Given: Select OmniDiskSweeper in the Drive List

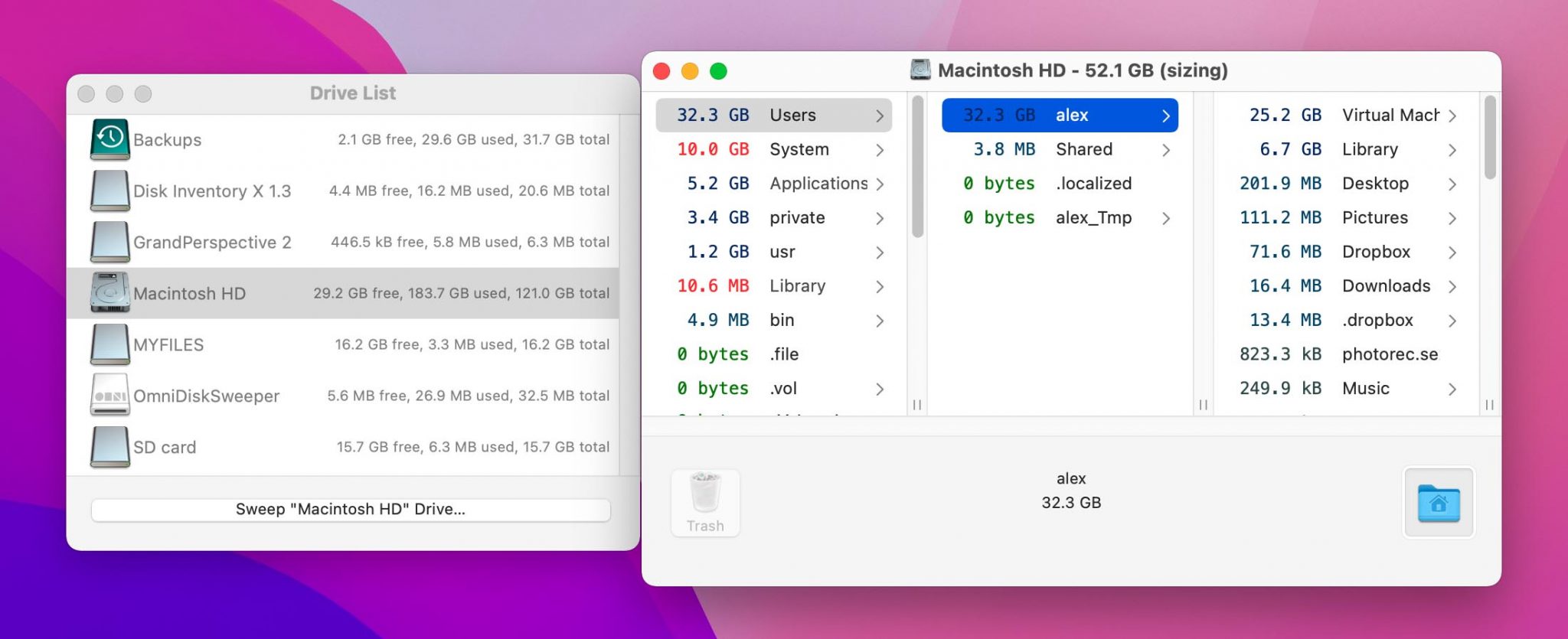Looking at the screenshot, I should [343, 396].
